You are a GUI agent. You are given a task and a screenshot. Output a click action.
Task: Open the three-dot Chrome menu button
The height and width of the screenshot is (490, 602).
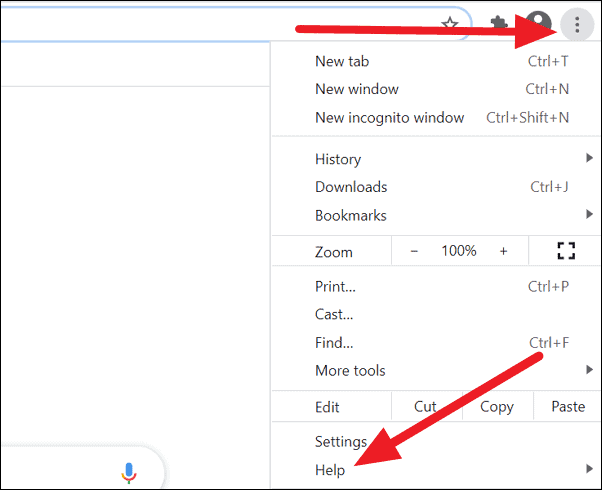pyautogui.click(x=577, y=25)
